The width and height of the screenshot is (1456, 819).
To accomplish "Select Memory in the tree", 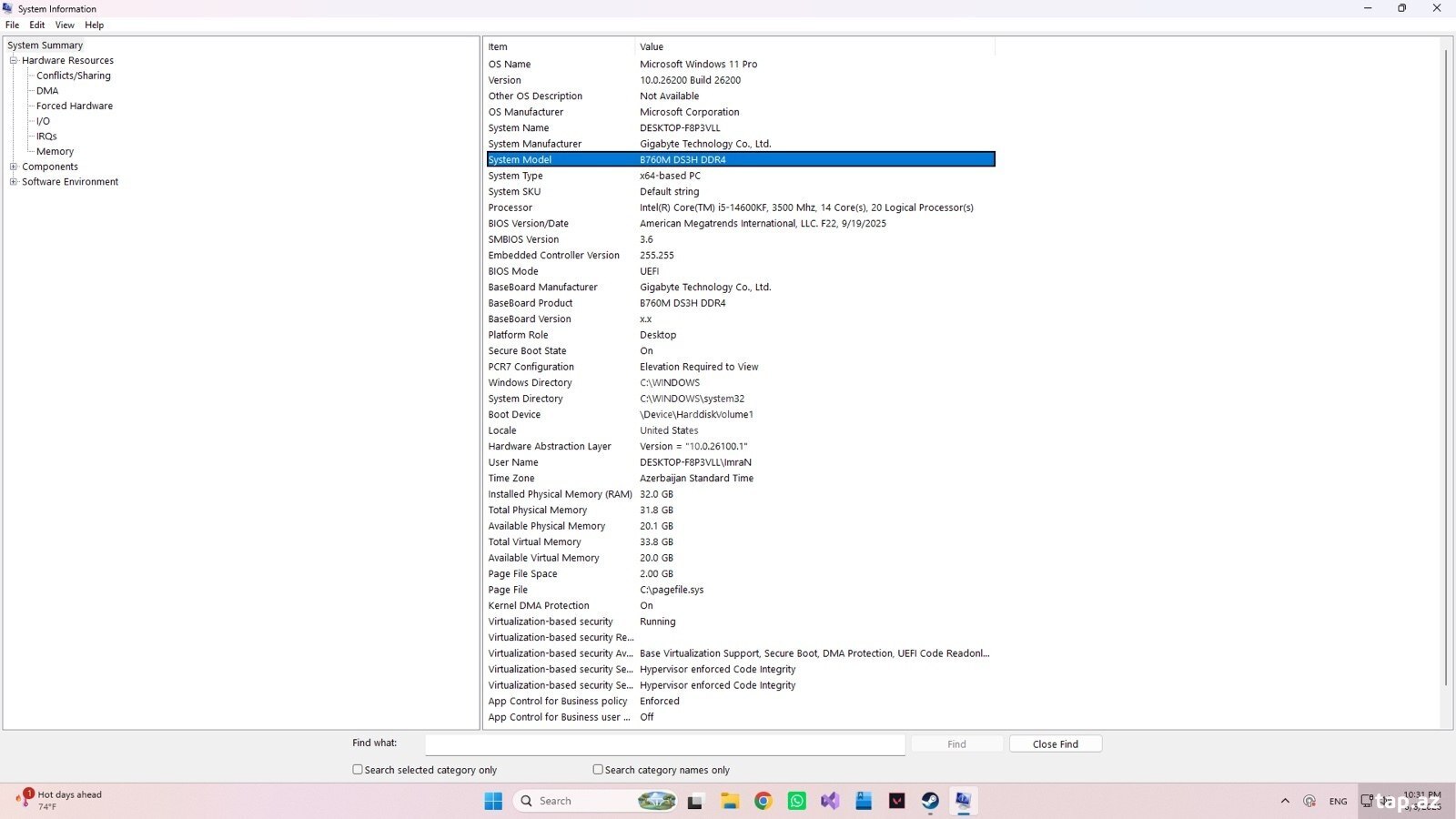I will (x=55, y=151).
